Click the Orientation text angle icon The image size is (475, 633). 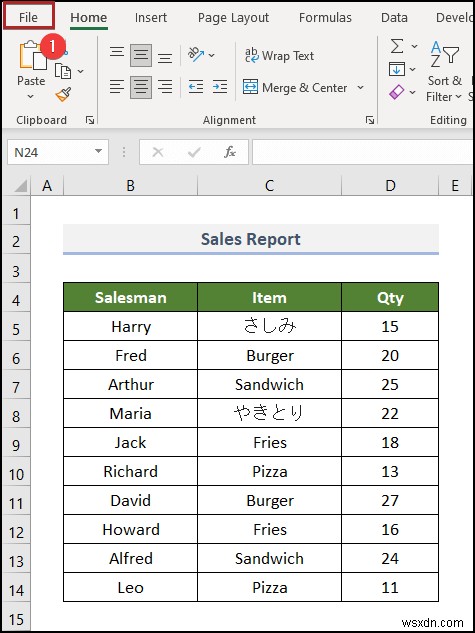click(x=196, y=54)
